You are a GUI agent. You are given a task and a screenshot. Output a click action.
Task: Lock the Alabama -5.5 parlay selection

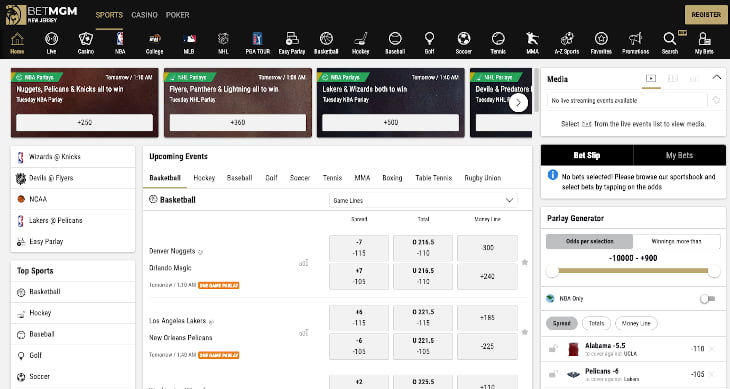[x=553, y=348]
